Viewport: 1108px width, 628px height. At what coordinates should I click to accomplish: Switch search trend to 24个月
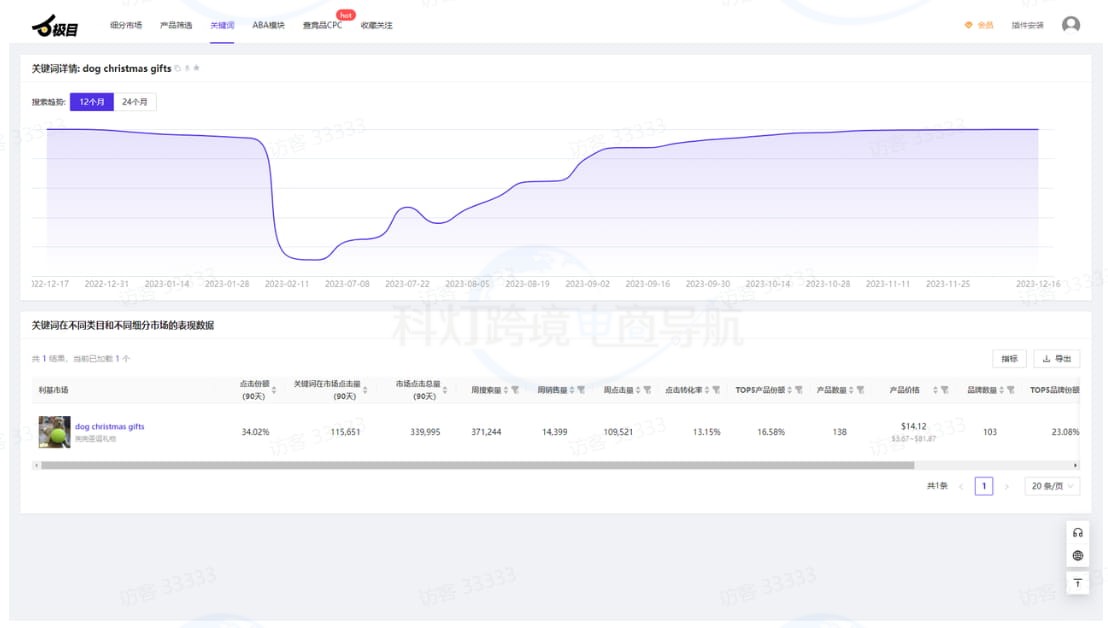click(135, 102)
